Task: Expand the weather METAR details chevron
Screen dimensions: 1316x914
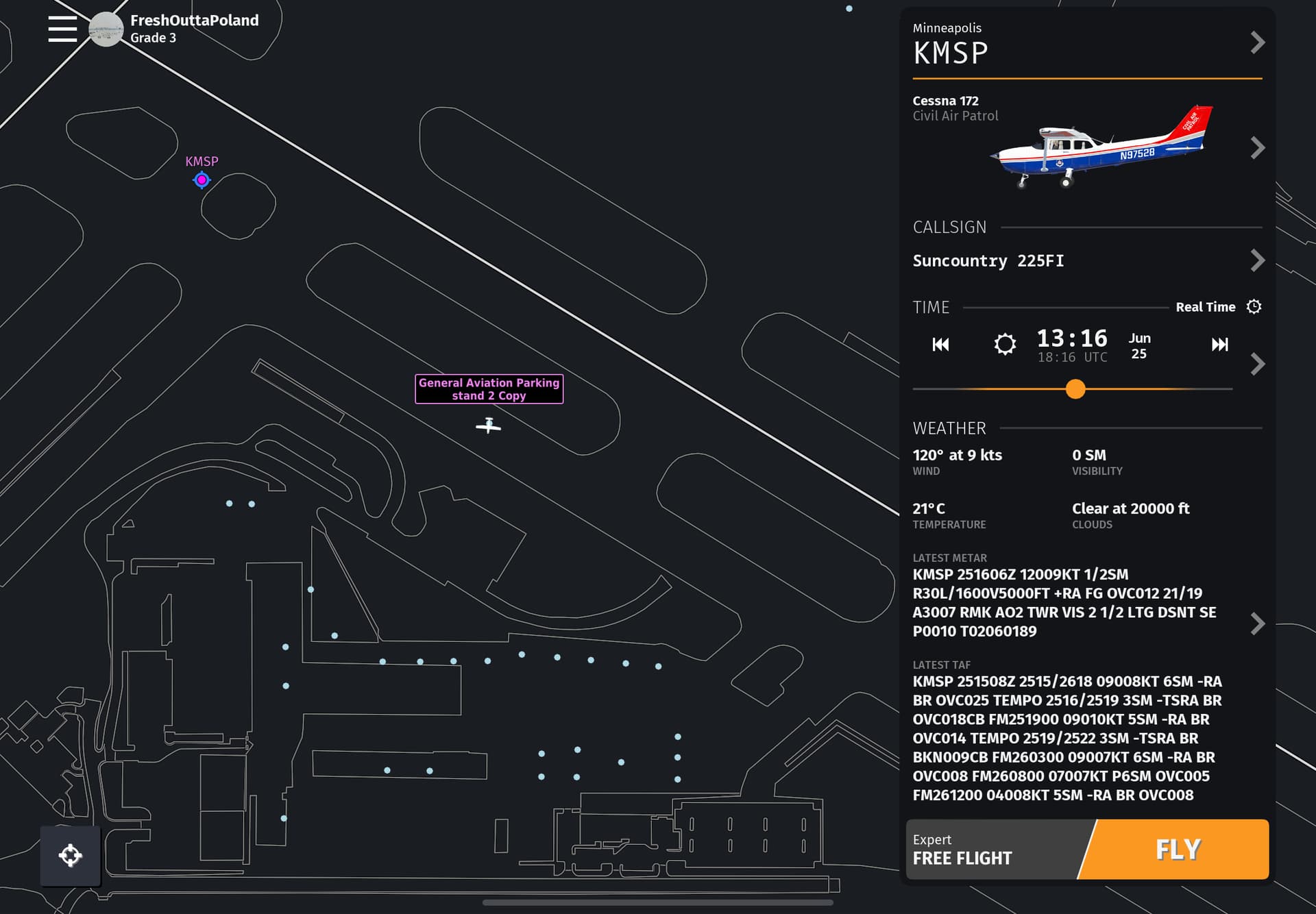Action: pos(1257,623)
